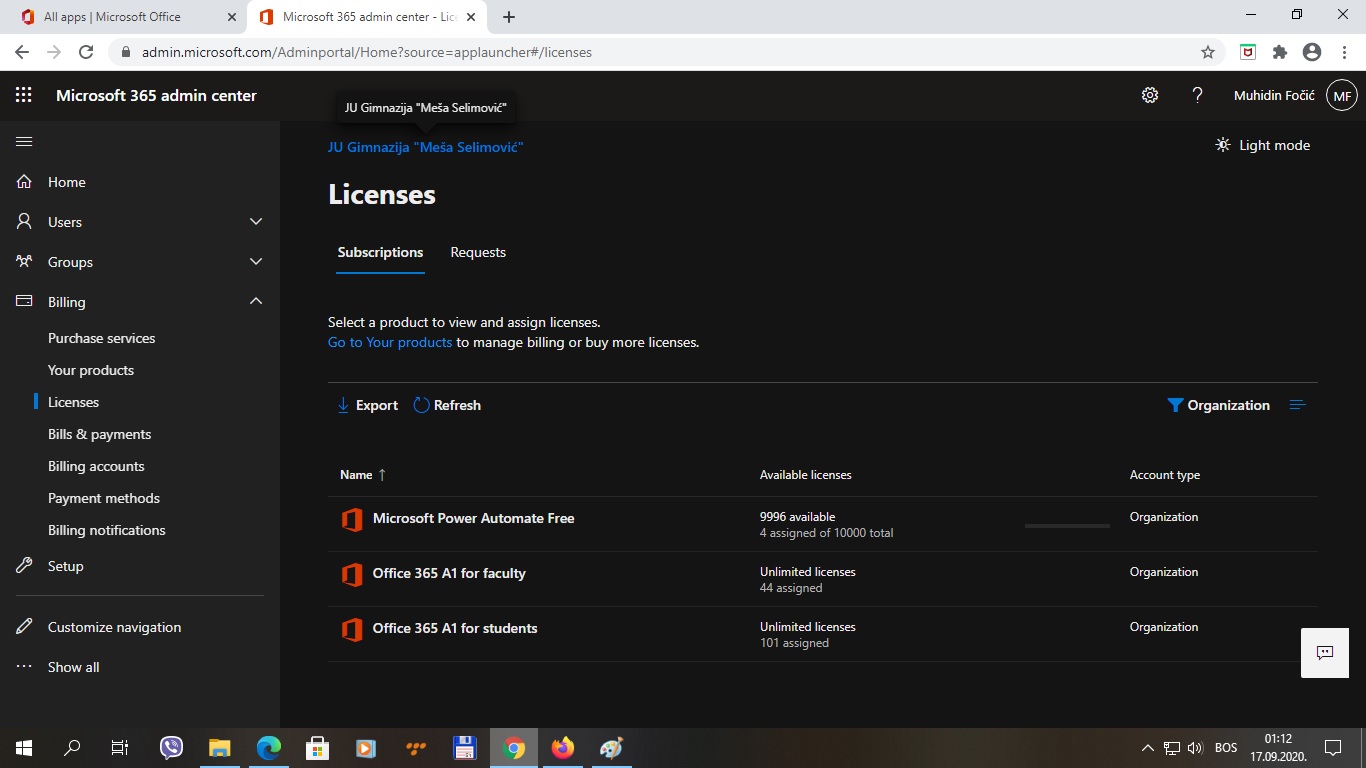Image resolution: width=1366 pixels, height=768 pixels.
Task: Open Chrome profile icon
Action: pos(1312,52)
